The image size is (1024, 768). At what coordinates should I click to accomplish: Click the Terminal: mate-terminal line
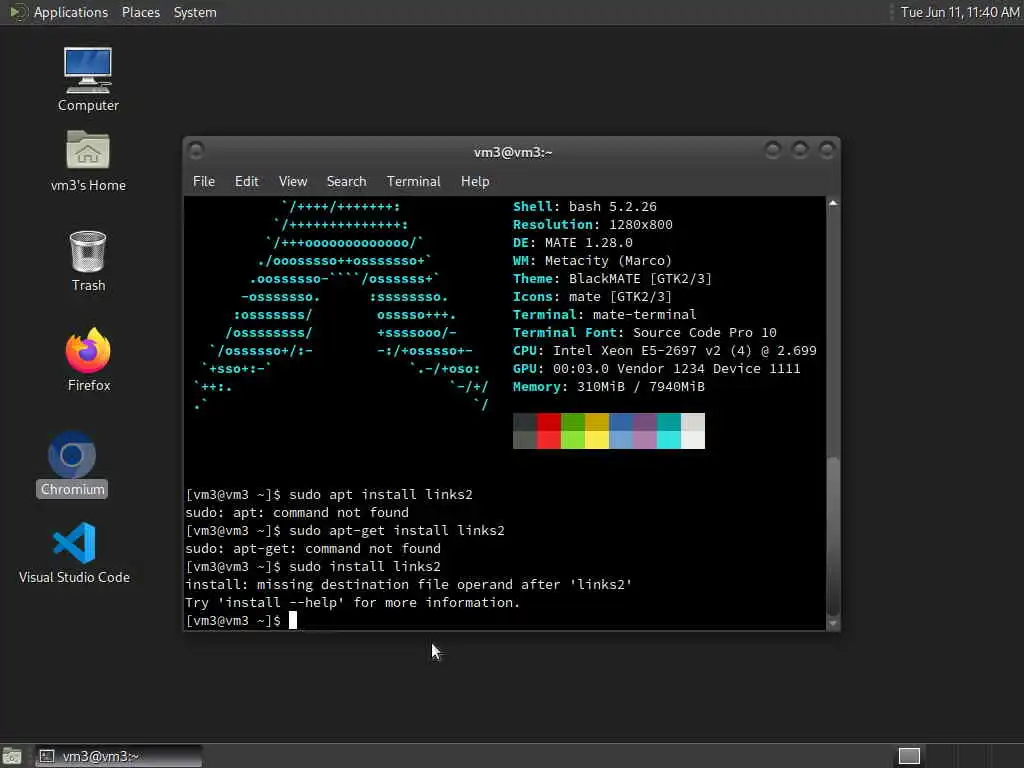[605, 314]
